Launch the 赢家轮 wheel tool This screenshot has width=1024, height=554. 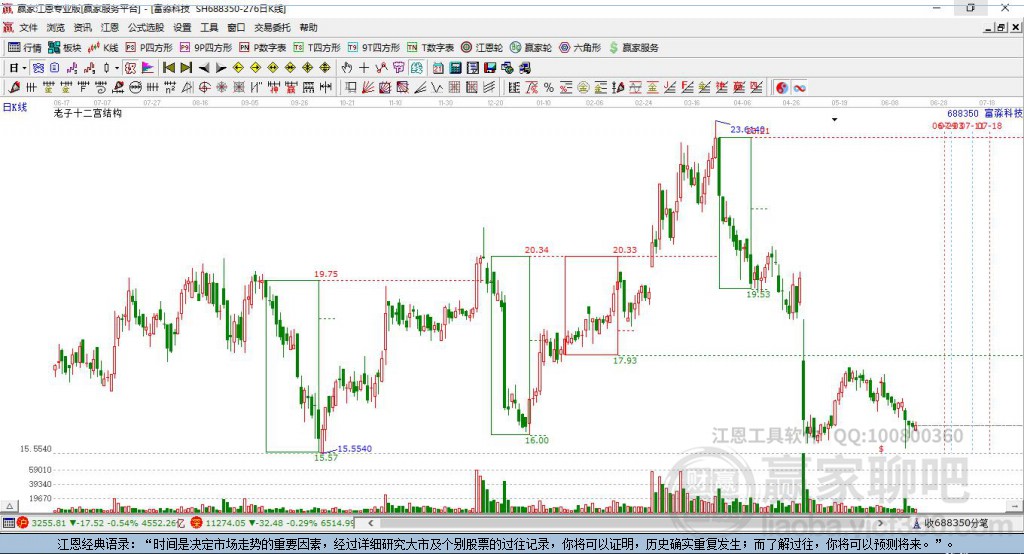tap(531, 48)
